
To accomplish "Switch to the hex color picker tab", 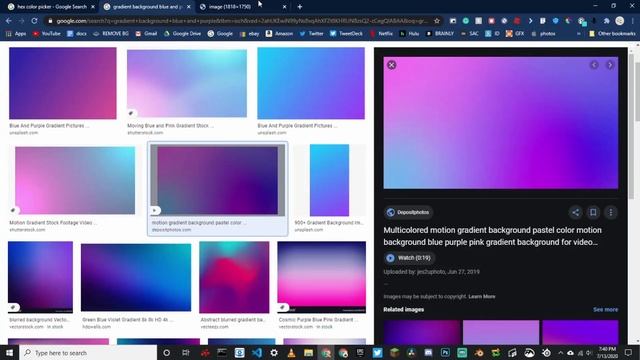I will point(51,7).
